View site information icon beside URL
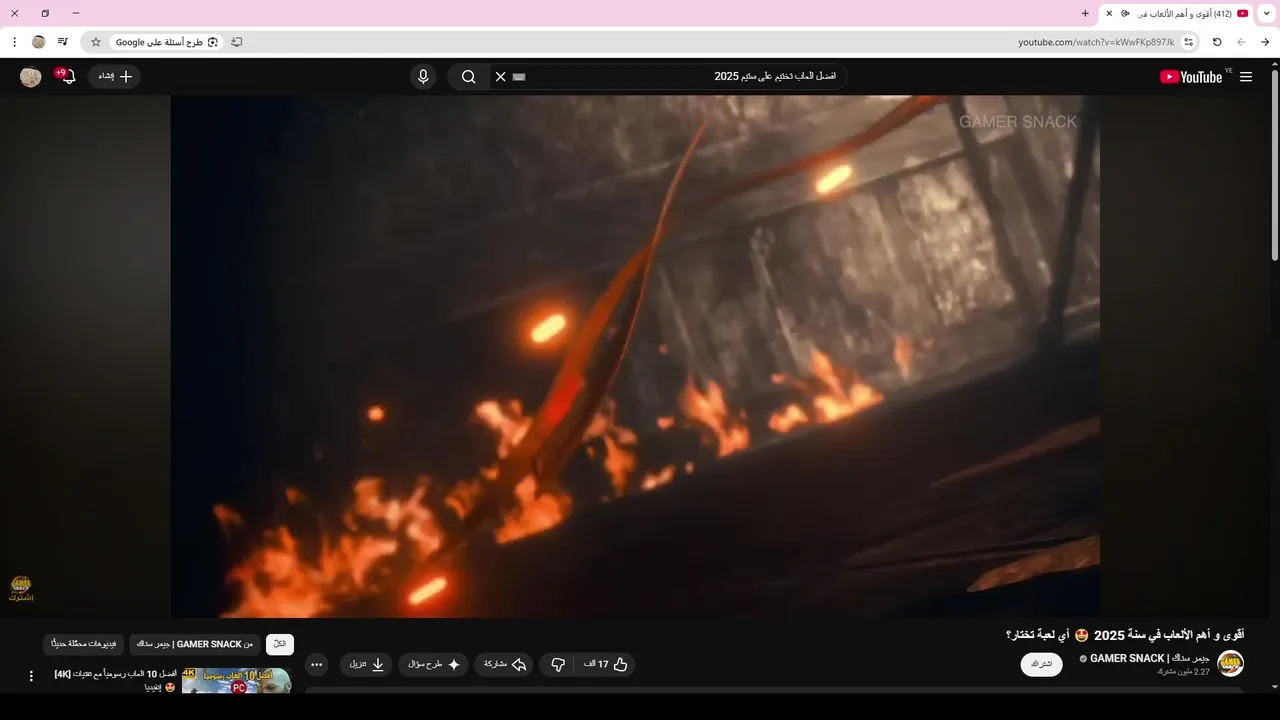The width and height of the screenshot is (1280, 720). tap(1188, 42)
